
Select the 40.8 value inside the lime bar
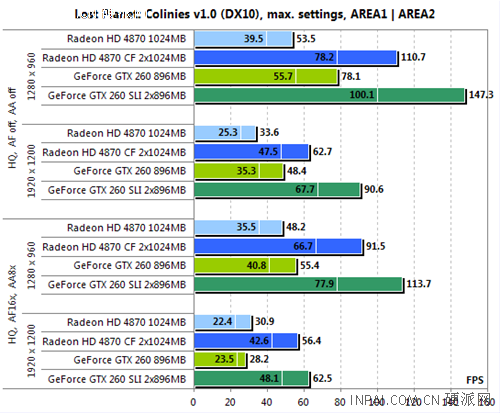256,265
